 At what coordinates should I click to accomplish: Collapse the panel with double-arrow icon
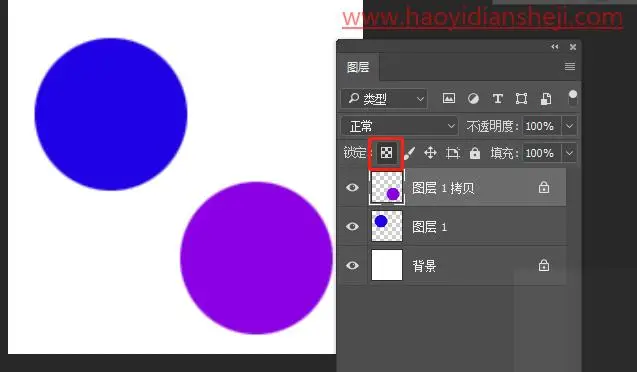(x=555, y=47)
